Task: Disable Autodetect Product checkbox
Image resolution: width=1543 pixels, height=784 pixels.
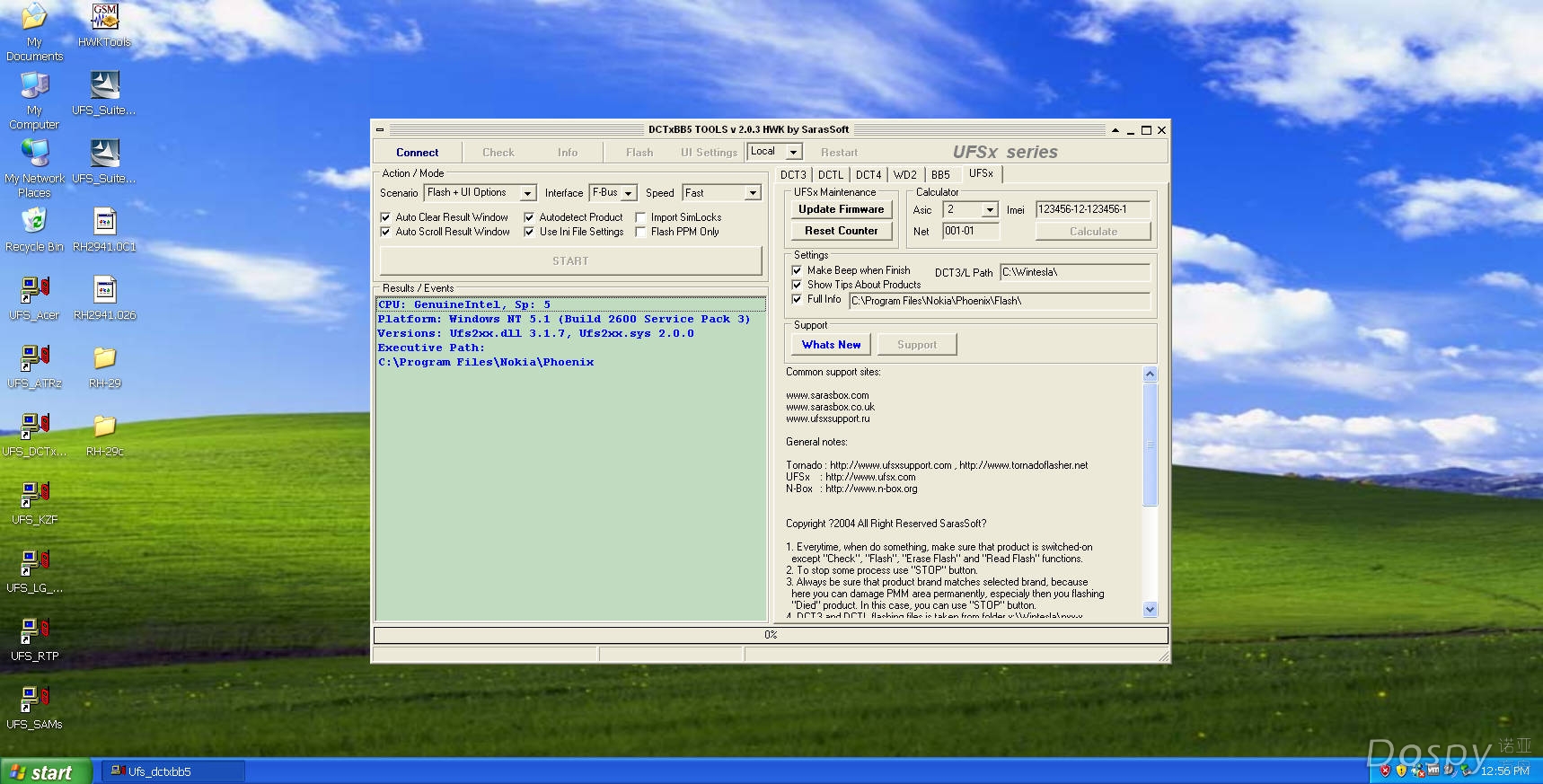Action: pos(529,217)
